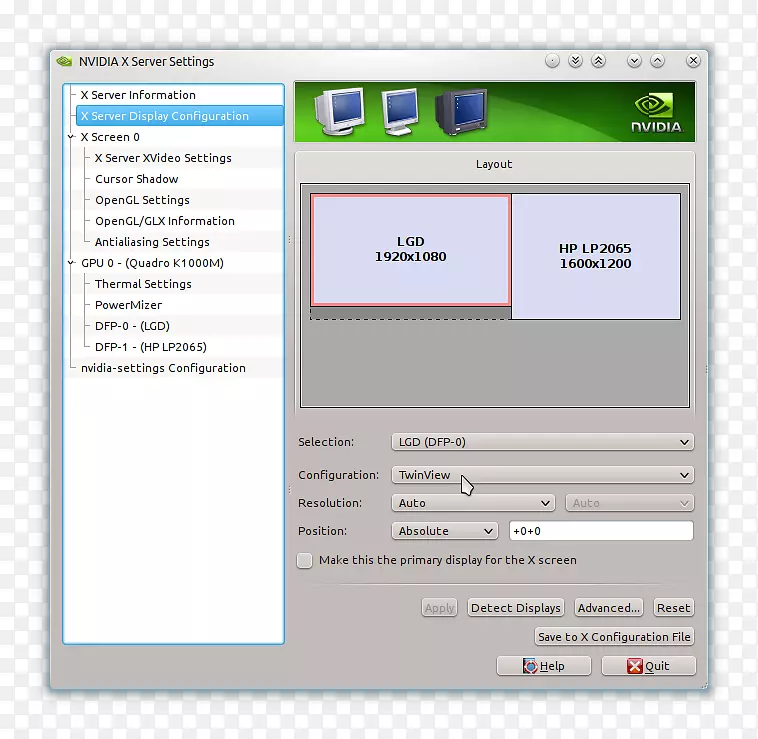Viewport: 758px width, 739px height.
Task: Click the position offset field showing +0+0
Action: pyautogui.click(x=601, y=531)
